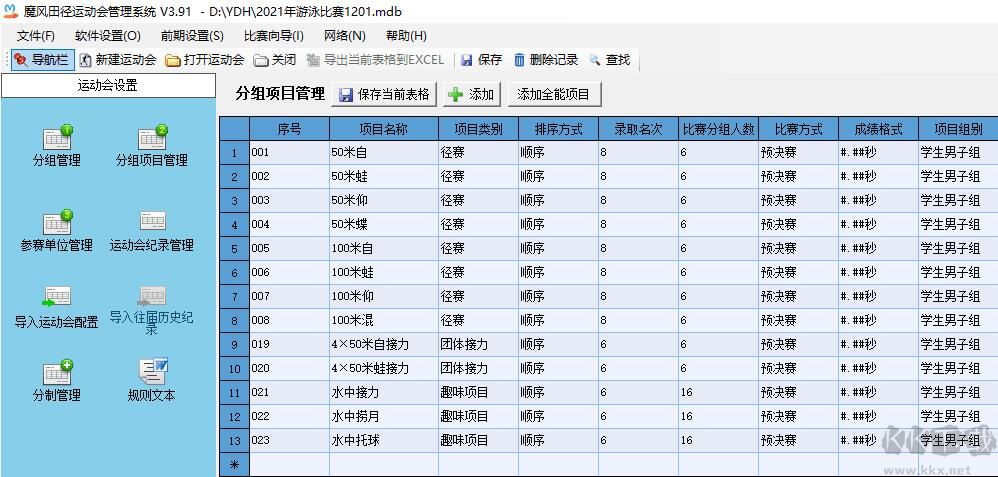Click 保存当前表格 button
Screen dimensions: 998x477
385,94
